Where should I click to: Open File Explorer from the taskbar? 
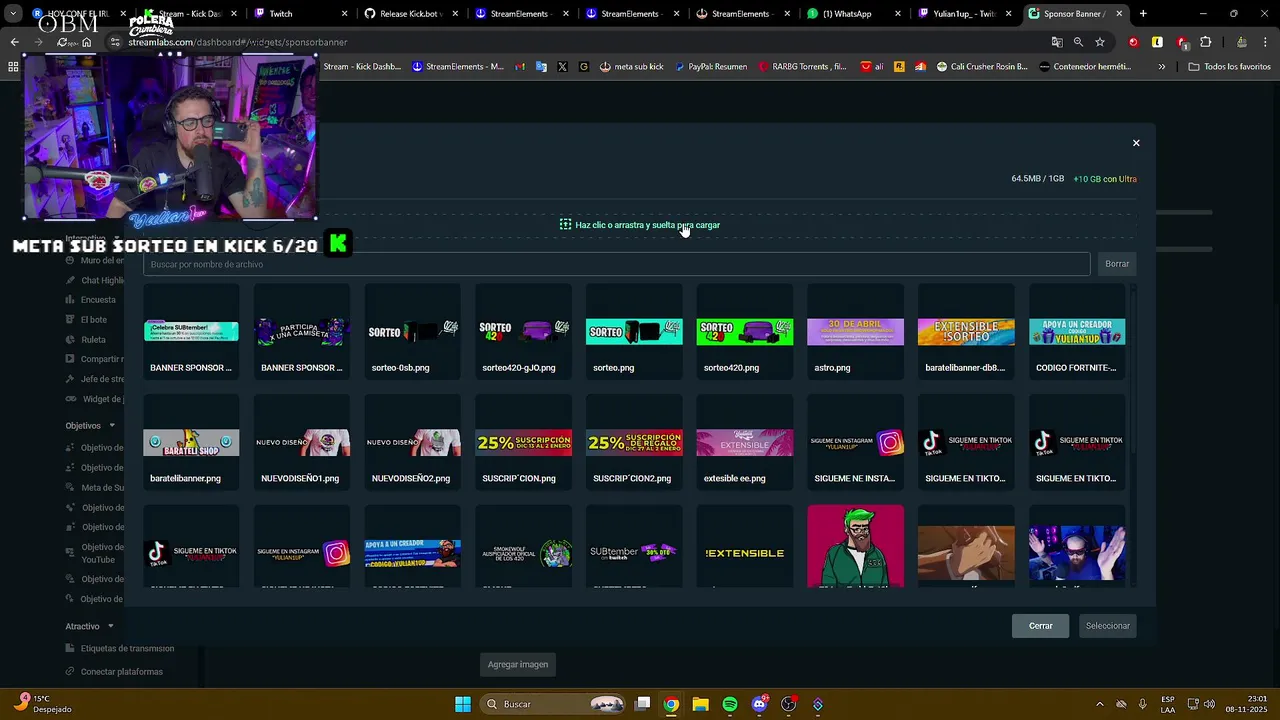701,704
